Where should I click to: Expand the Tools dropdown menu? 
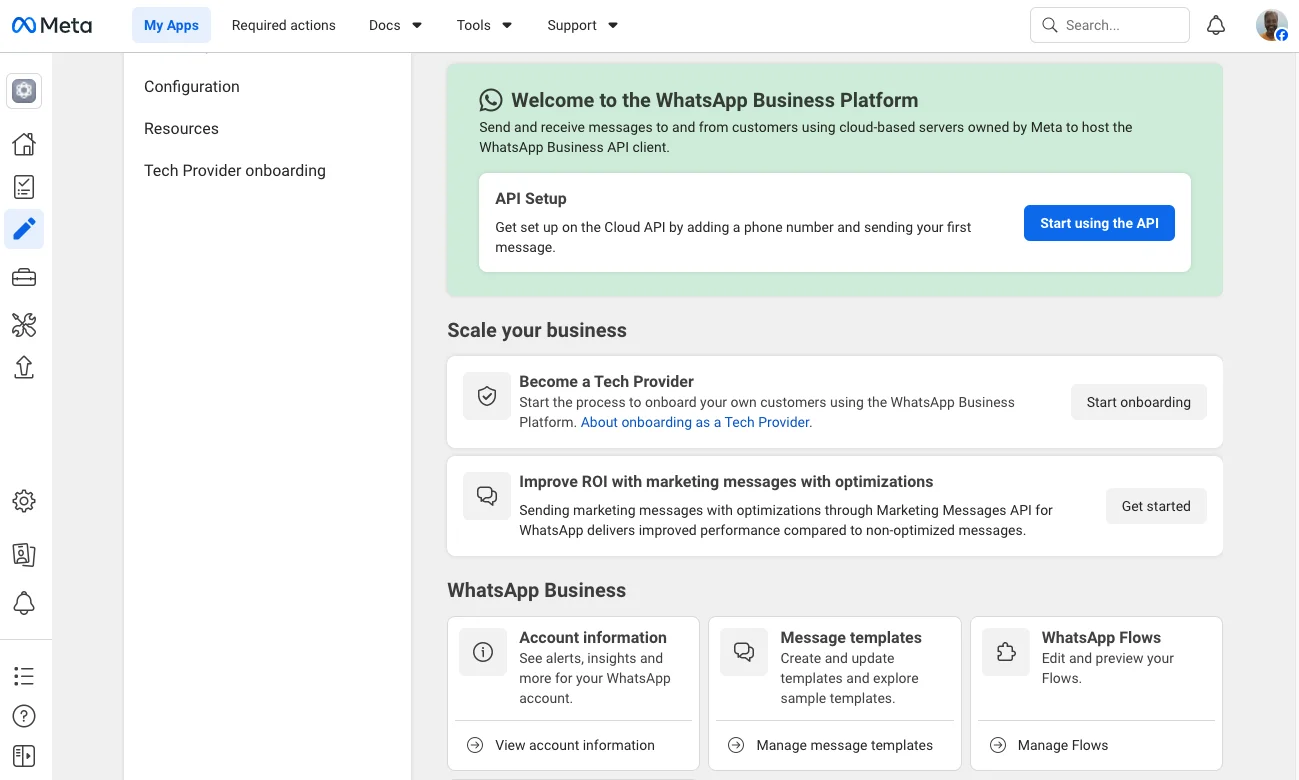point(484,26)
